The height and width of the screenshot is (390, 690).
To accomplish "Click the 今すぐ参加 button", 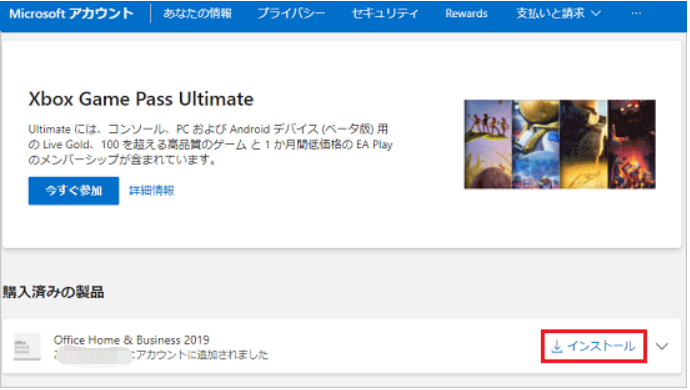I will 73,191.
